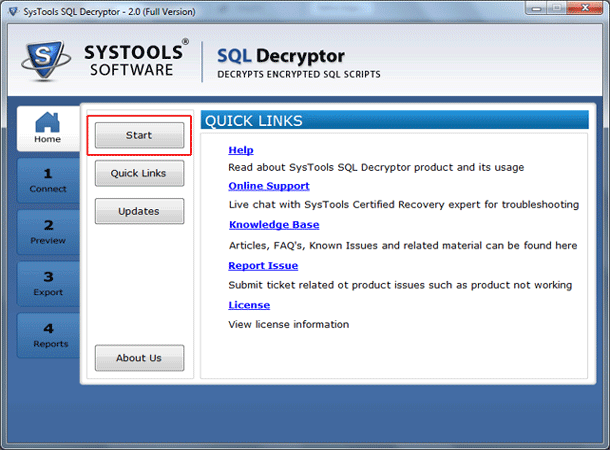Click the SQL Decryptor product title

(280, 56)
